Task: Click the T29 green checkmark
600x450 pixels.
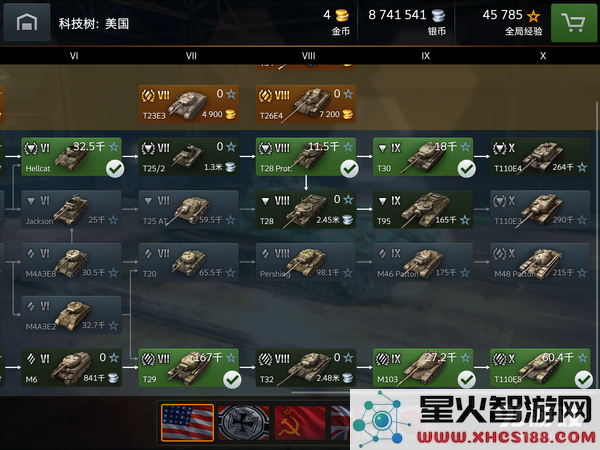Action: pos(232,380)
